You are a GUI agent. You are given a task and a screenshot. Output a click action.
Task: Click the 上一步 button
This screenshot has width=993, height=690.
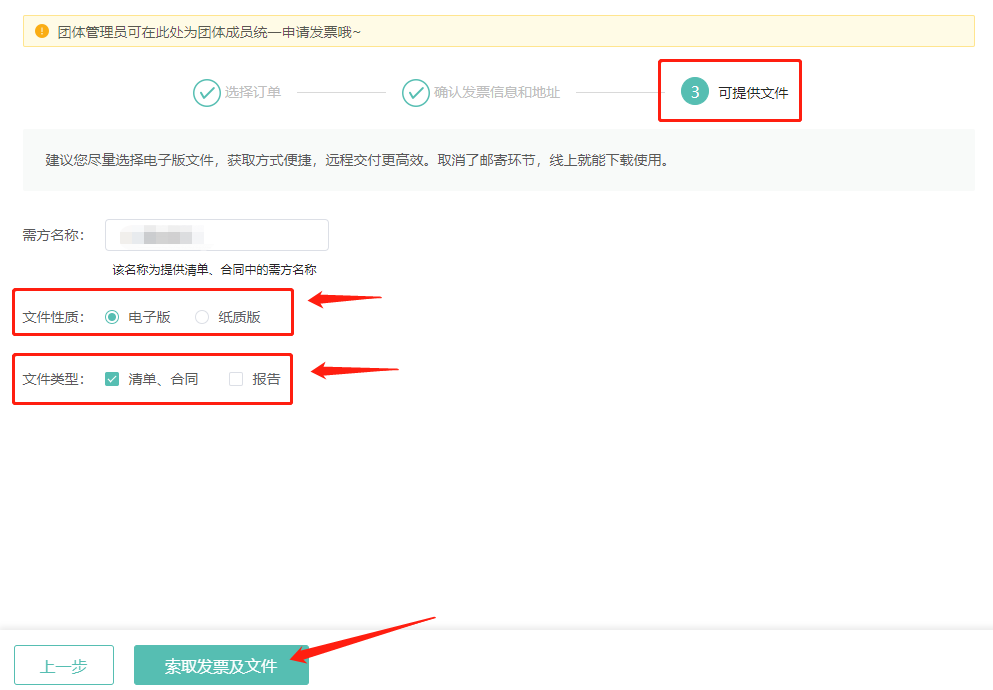(63, 664)
